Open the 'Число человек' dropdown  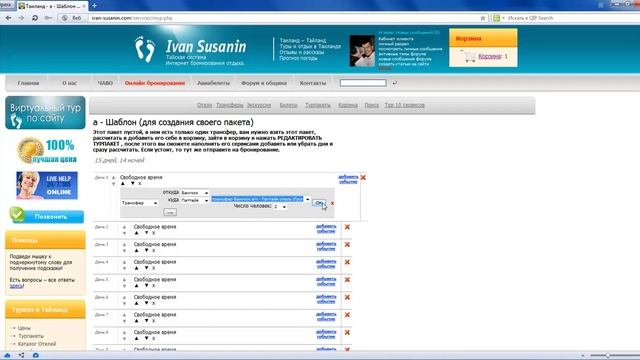(280, 207)
